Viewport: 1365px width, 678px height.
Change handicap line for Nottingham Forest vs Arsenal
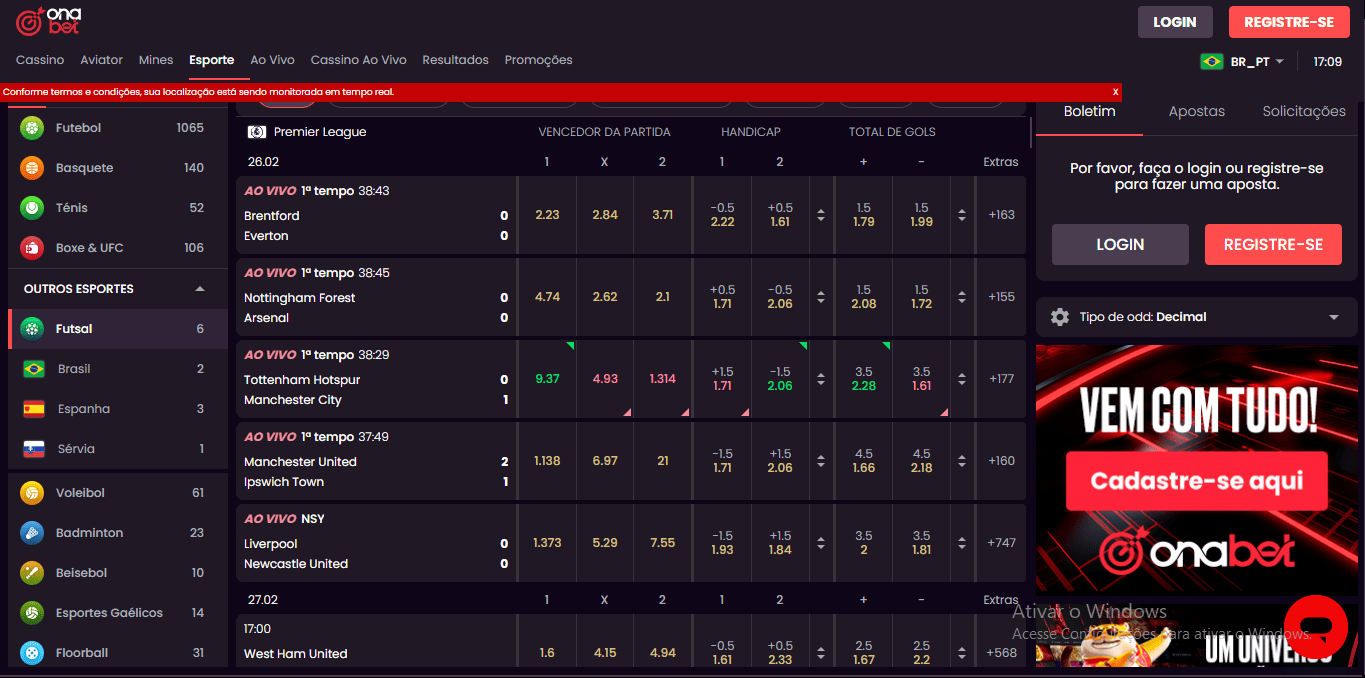821,297
